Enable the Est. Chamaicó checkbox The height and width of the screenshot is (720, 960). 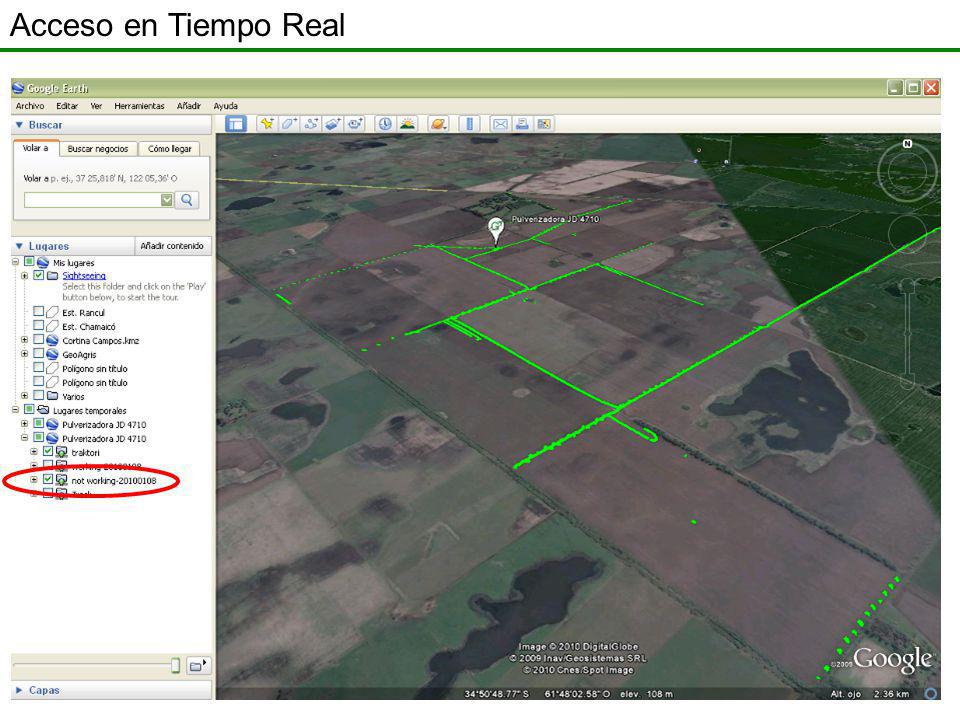[39, 326]
